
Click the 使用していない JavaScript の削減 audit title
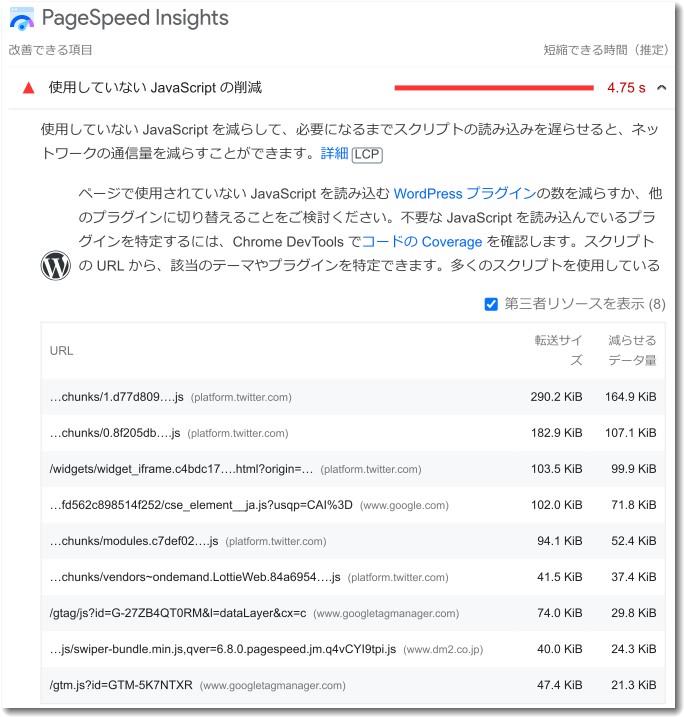pos(155,87)
